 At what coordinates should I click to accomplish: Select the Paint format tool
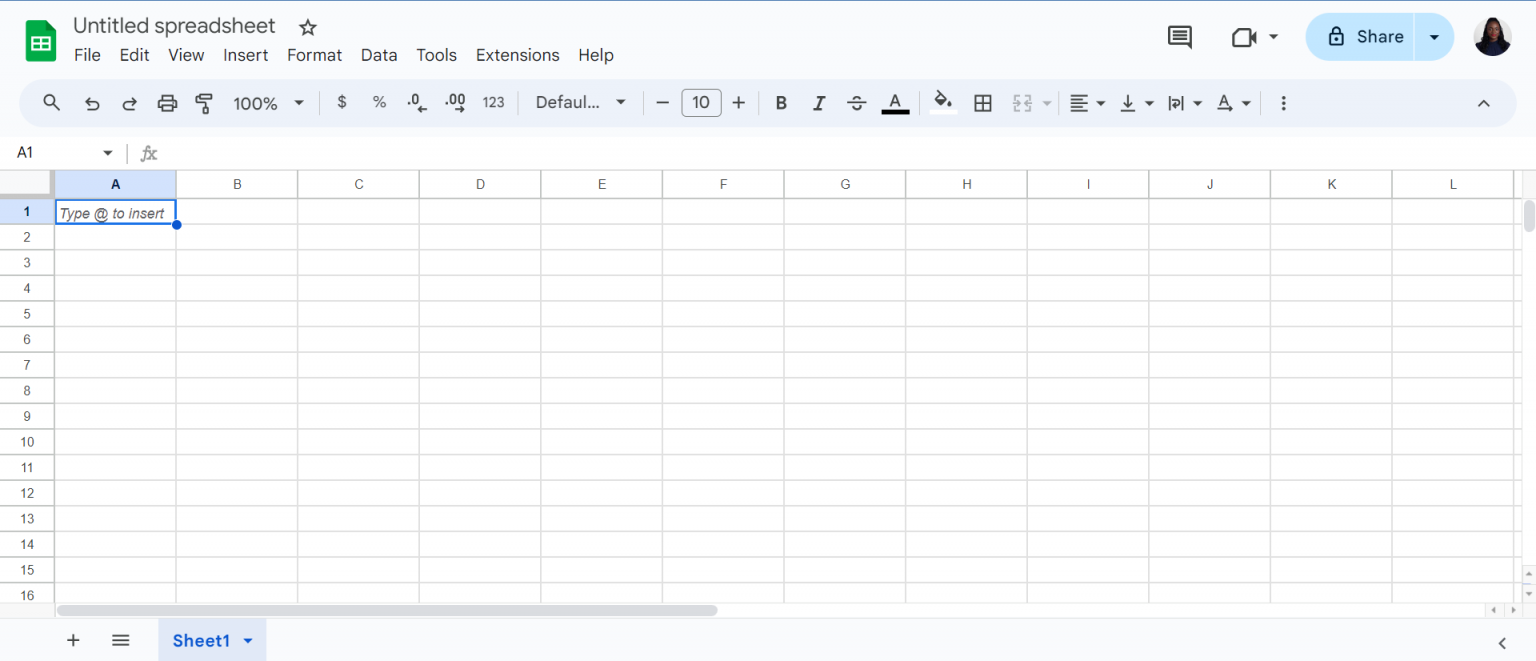point(204,102)
